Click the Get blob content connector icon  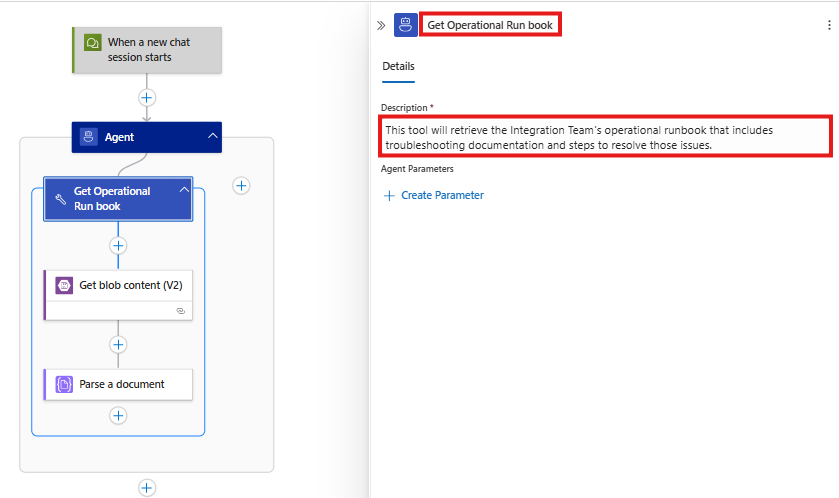[x=63, y=285]
